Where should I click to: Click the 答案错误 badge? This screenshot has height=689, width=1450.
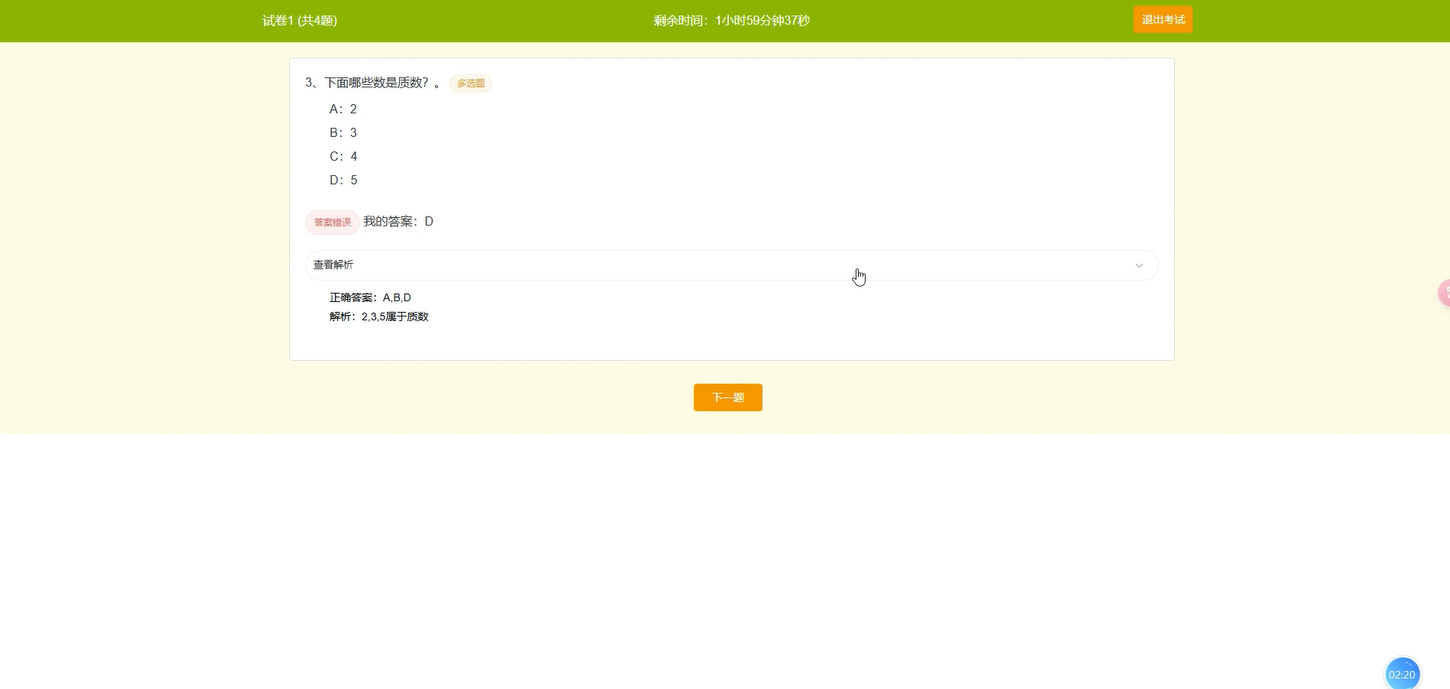point(332,222)
